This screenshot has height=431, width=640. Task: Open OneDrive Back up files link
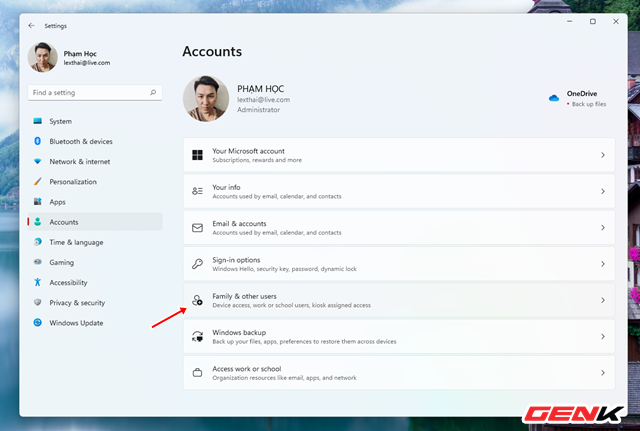[589, 104]
